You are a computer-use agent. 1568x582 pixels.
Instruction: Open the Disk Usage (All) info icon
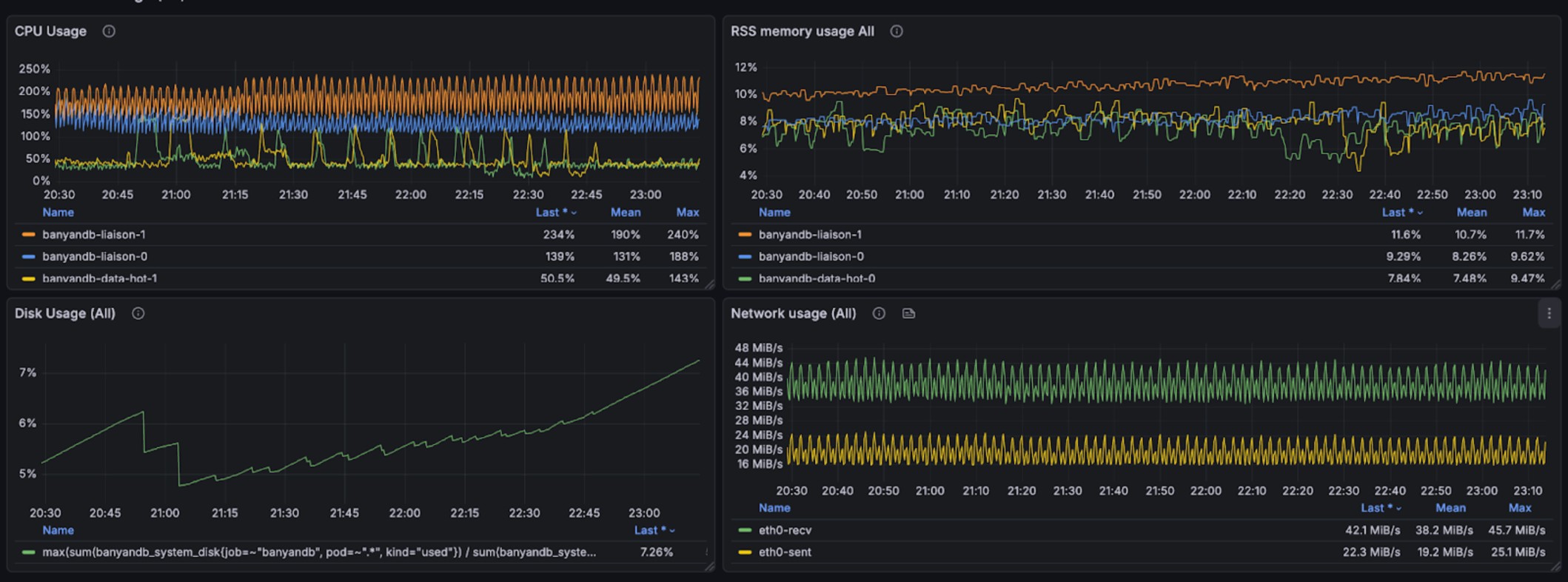(x=138, y=313)
